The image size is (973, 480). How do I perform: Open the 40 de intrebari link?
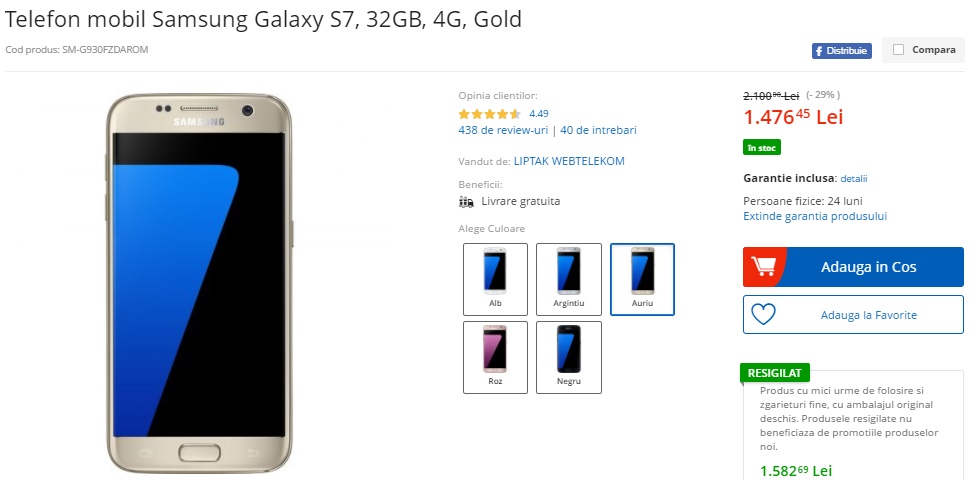pyautogui.click(x=598, y=130)
